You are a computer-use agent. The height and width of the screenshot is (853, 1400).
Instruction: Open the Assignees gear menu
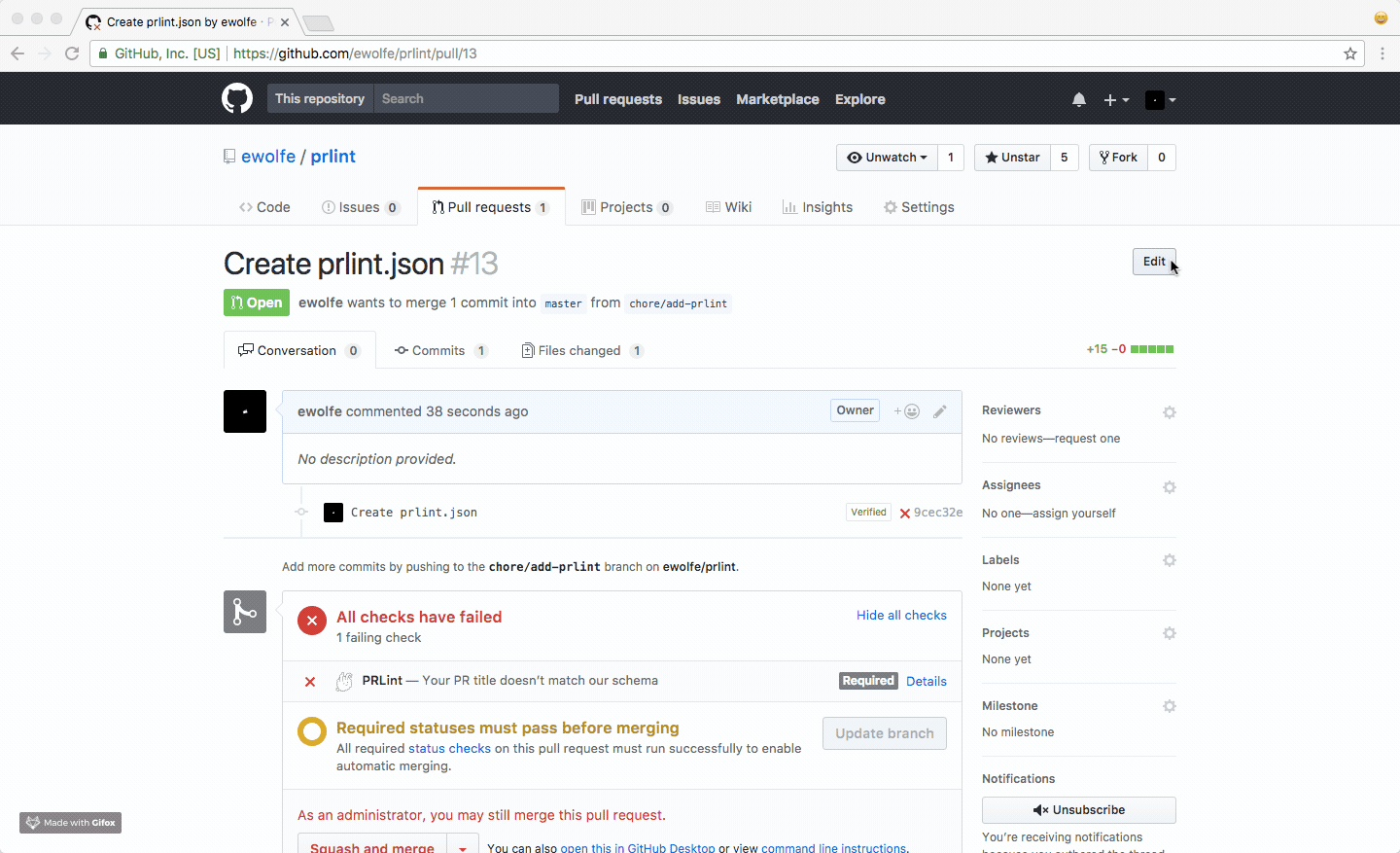1170,487
